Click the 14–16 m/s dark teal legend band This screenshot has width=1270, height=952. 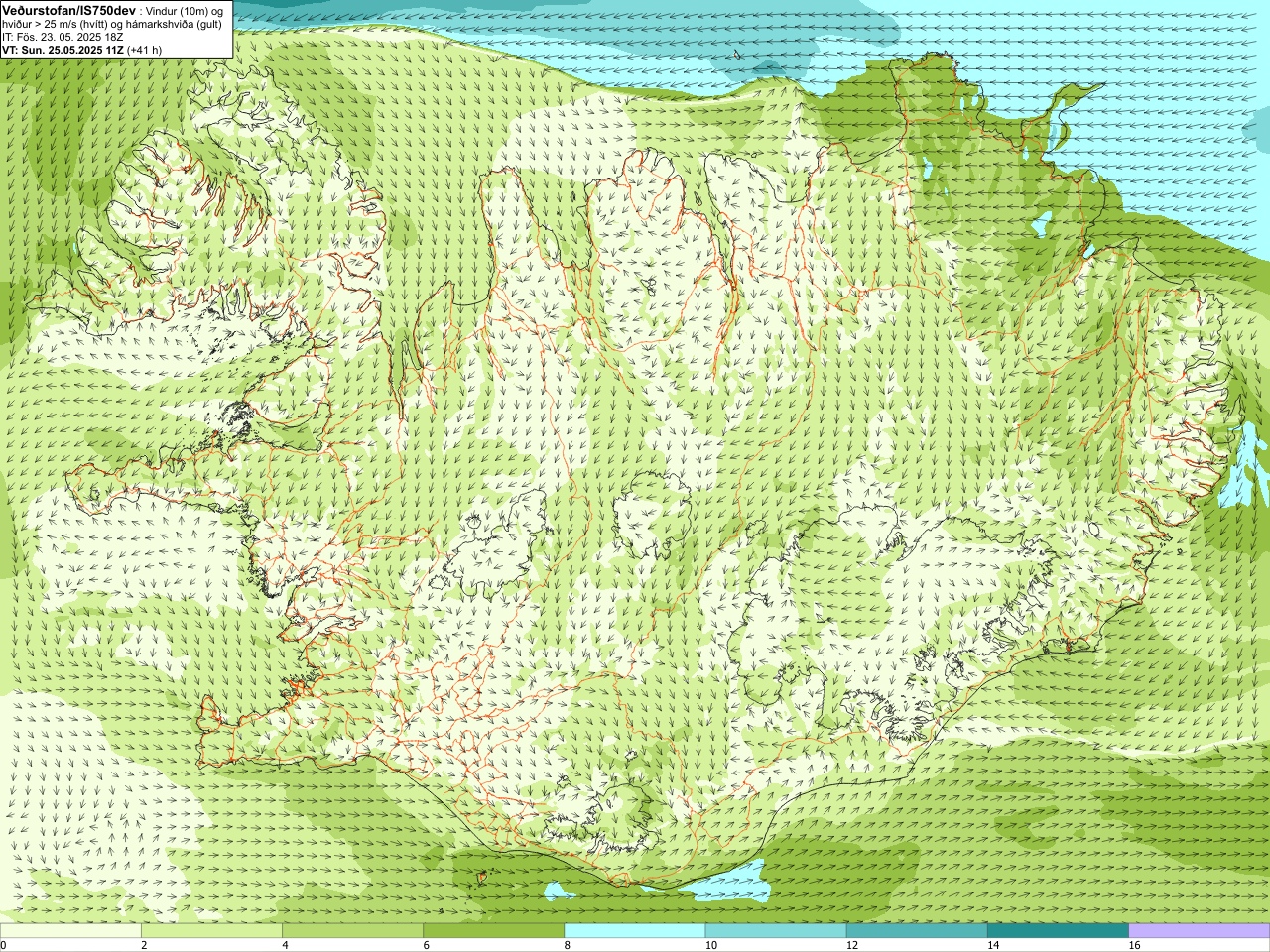(x=1058, y=931)
